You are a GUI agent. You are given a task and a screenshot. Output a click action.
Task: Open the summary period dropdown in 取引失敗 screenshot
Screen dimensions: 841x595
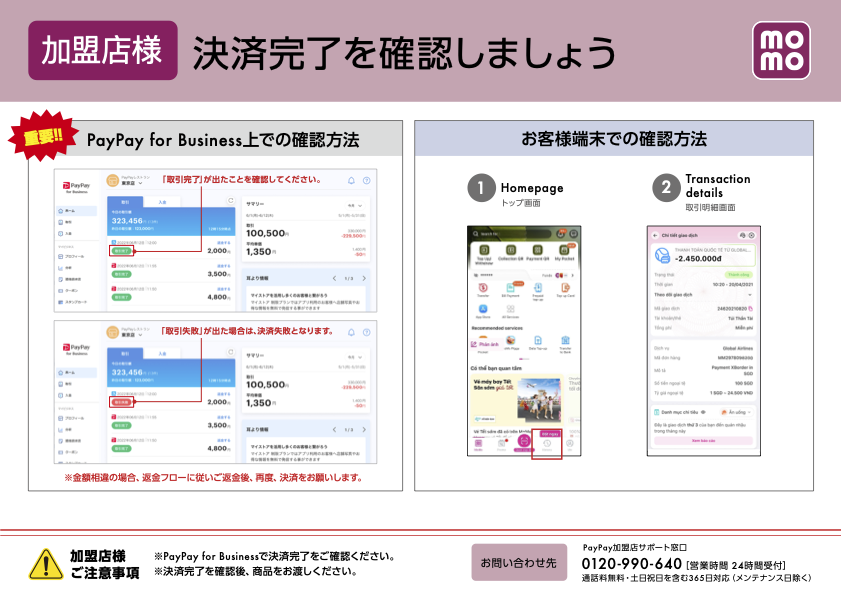(355, 357)
